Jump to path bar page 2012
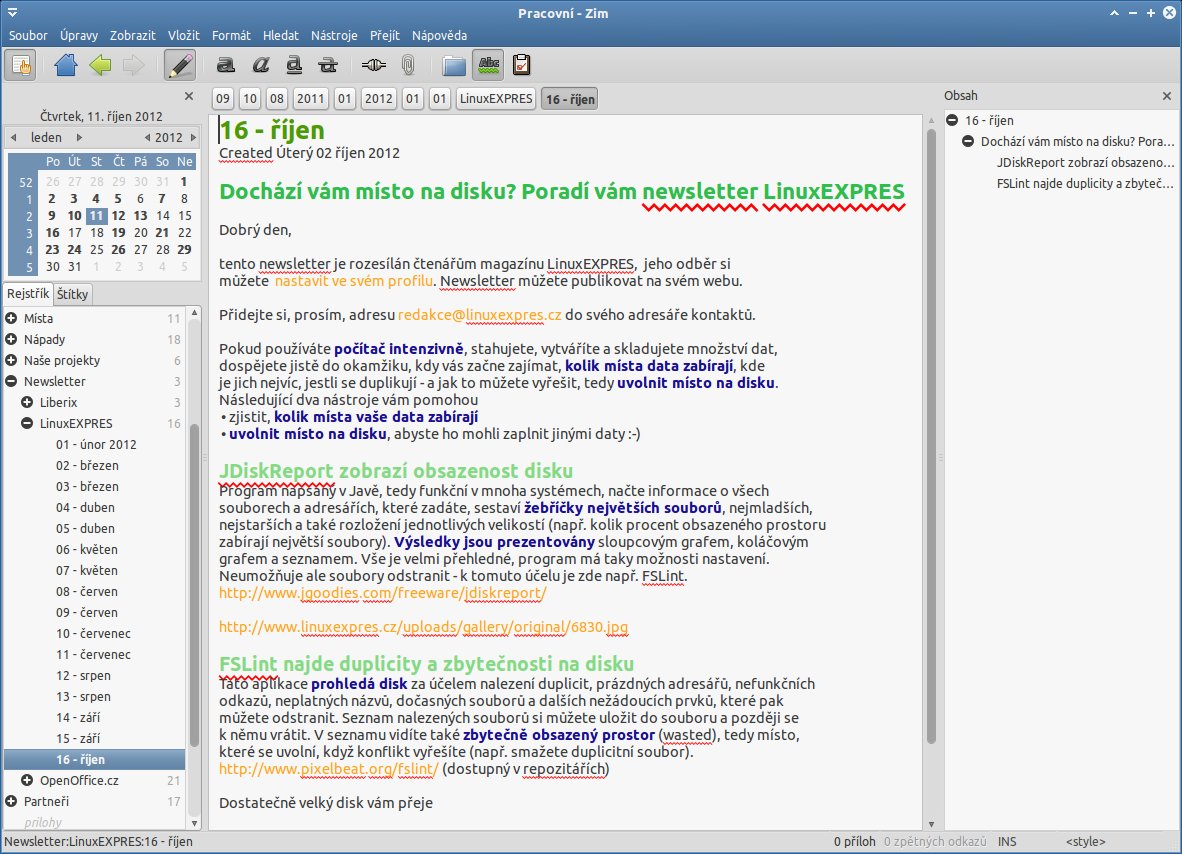The height and width of the screenshot is (854, 1182). (378, 99)
